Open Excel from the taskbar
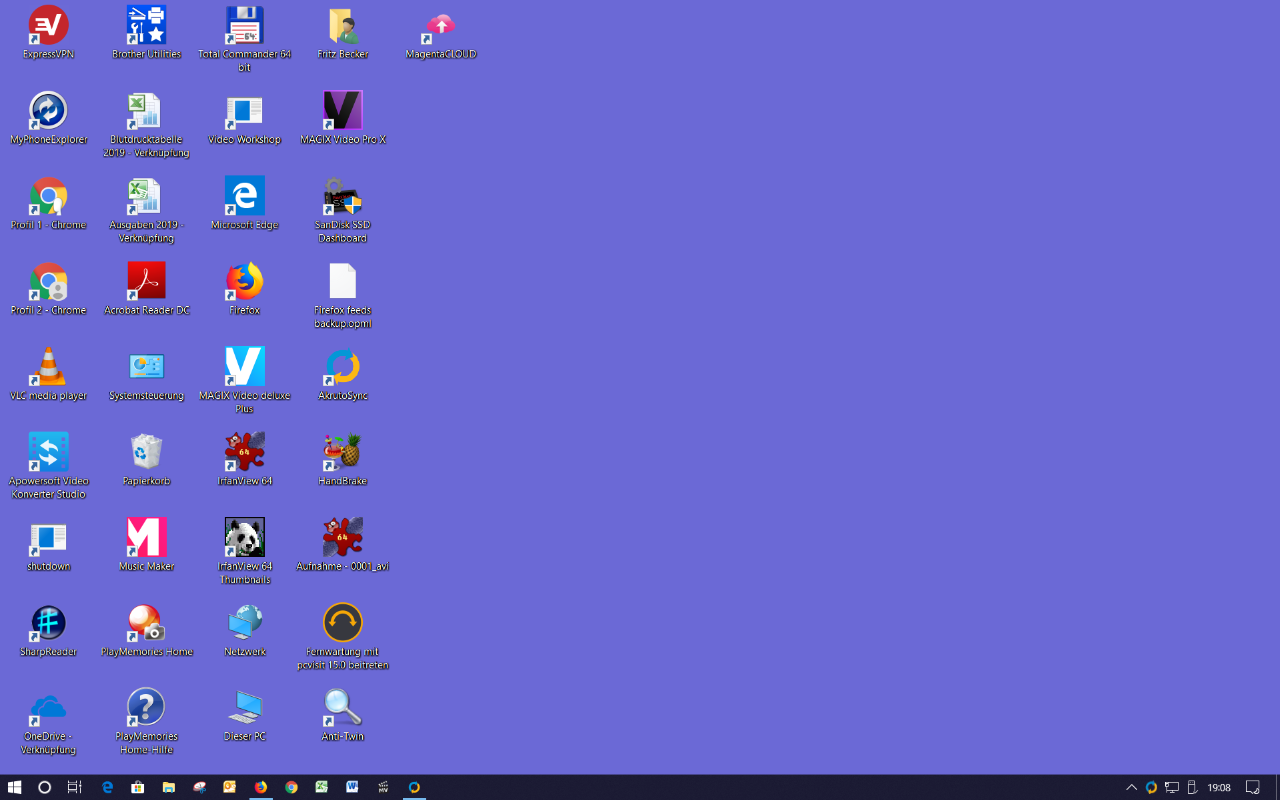 [322, 787]
